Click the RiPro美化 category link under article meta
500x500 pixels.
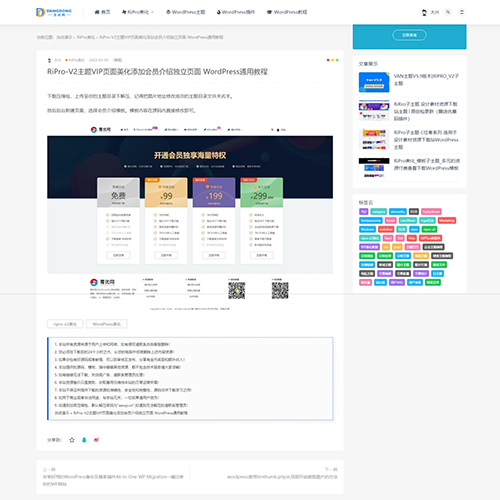[x=76, y=60]
